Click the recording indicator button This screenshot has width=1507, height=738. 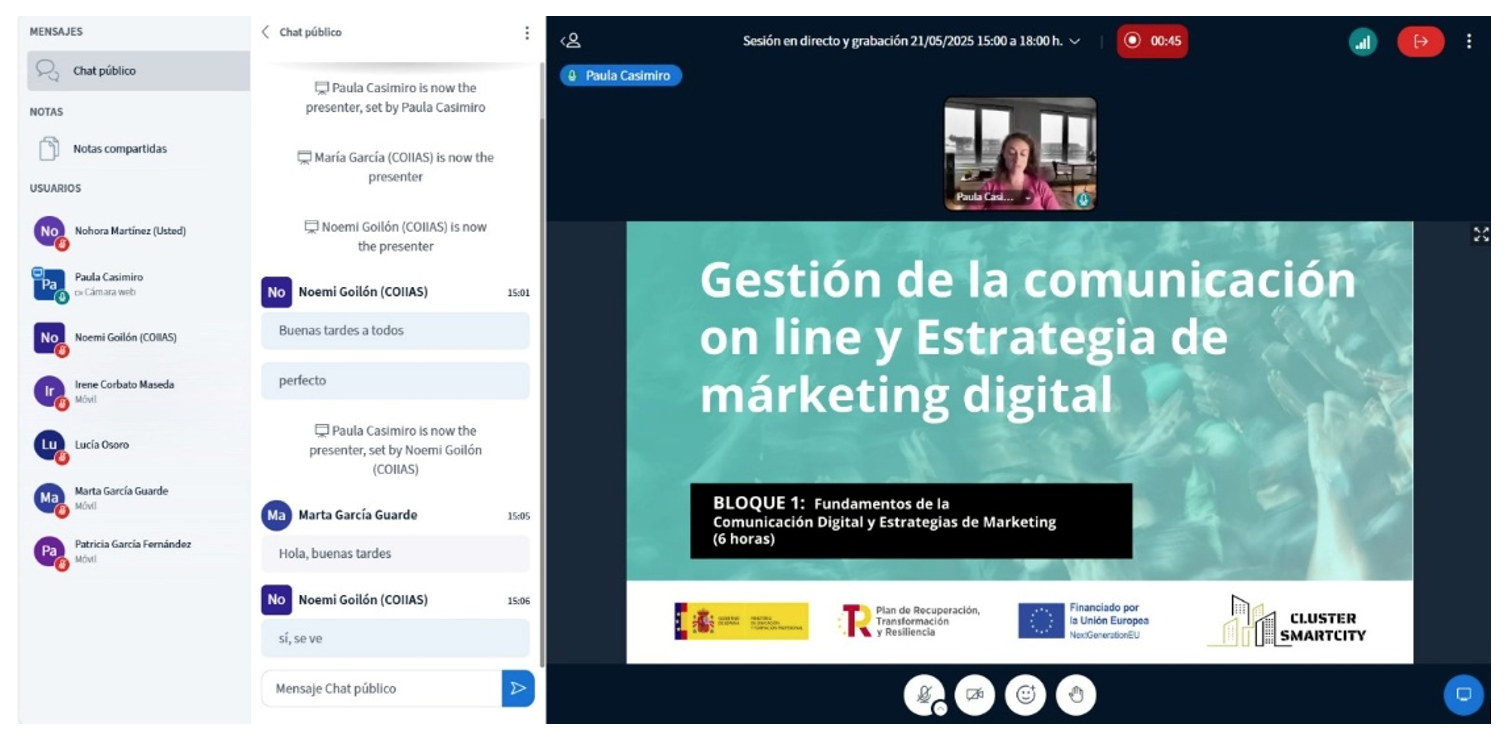click(1152, 42)
